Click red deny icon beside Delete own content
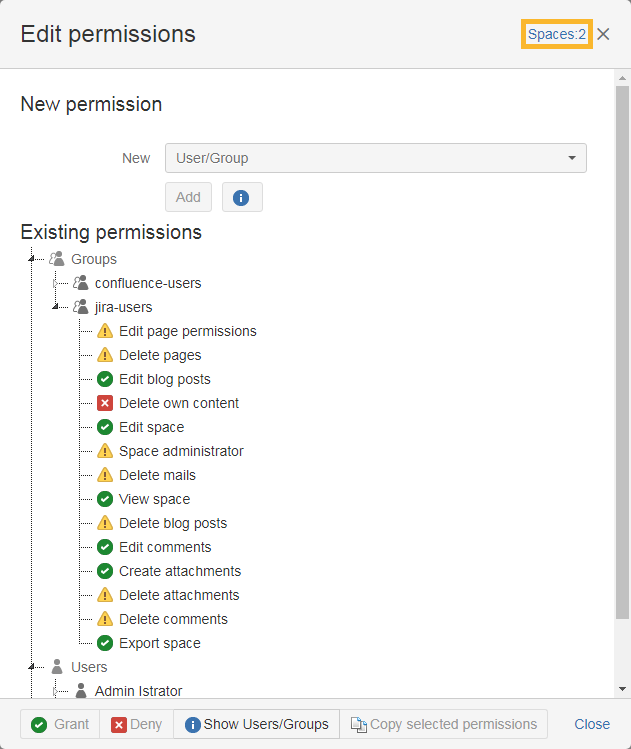631x749 pixels. click(105, 403)
